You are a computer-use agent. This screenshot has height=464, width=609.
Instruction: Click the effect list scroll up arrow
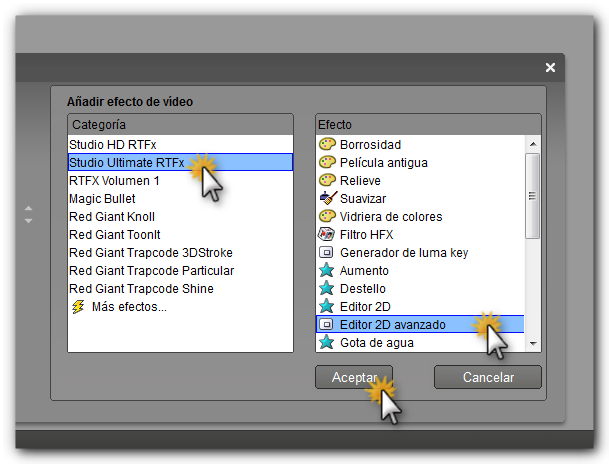533,144
